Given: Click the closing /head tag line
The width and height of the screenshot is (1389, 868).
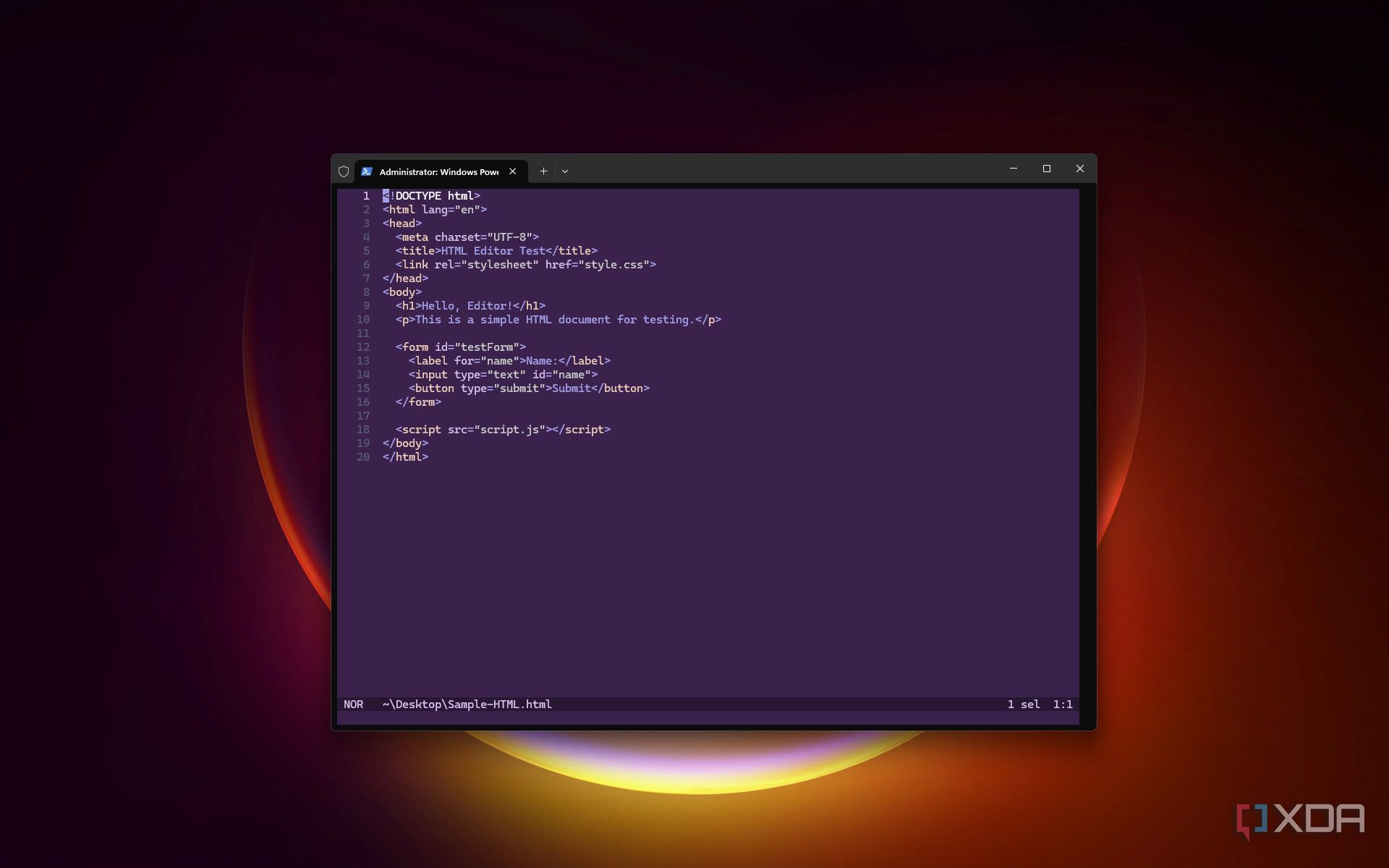Looking at the screenshot, I should (405, 278).
